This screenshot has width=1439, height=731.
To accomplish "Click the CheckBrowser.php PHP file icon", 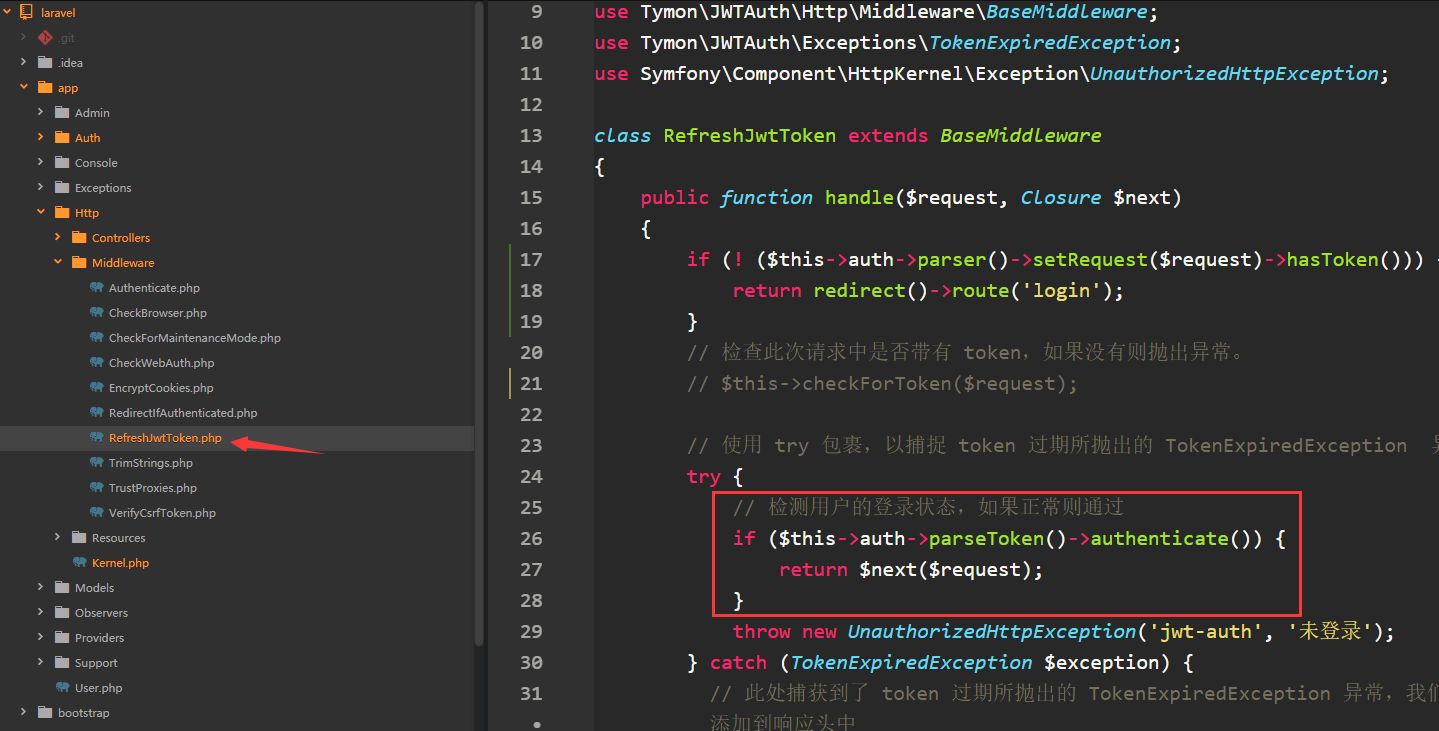I will pyautogui.click(x=96, y=312).
